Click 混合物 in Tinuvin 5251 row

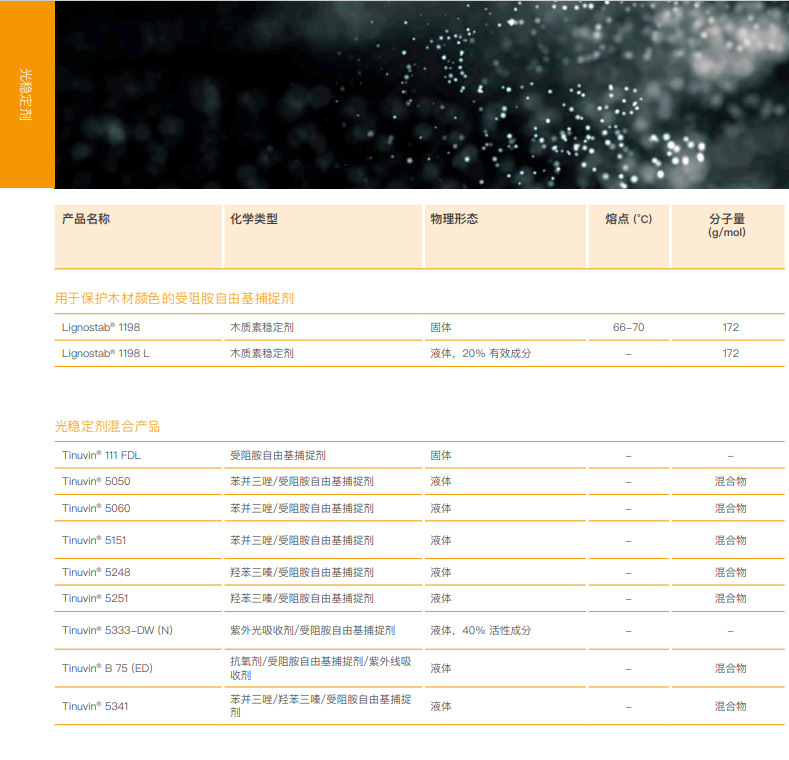(731, 598)
